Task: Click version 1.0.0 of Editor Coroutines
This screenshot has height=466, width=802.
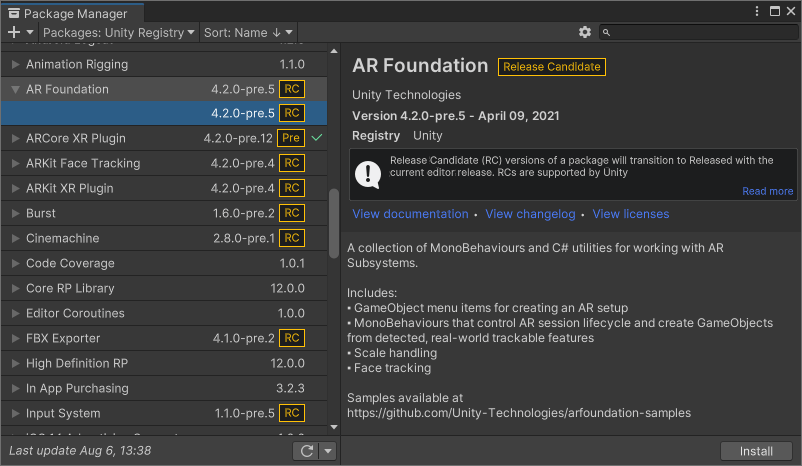Action: click(291, 314)
